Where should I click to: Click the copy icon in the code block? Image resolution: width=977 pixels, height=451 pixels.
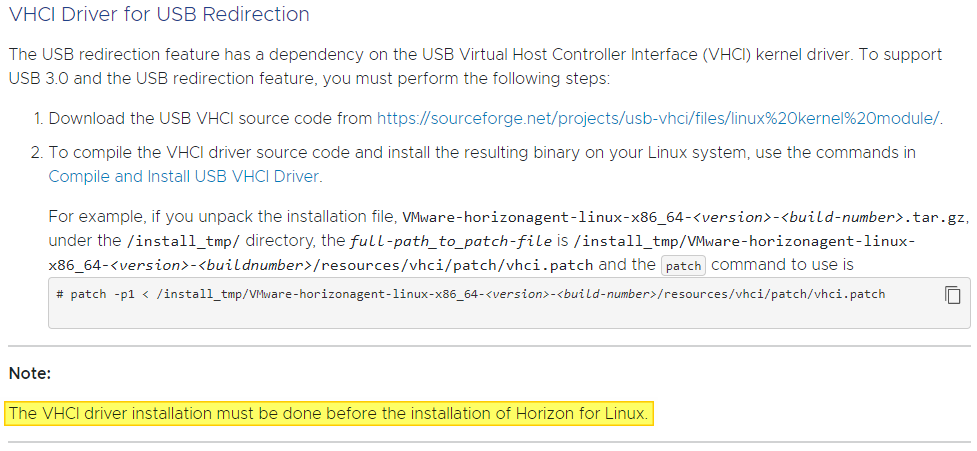[x=952, y=295]
